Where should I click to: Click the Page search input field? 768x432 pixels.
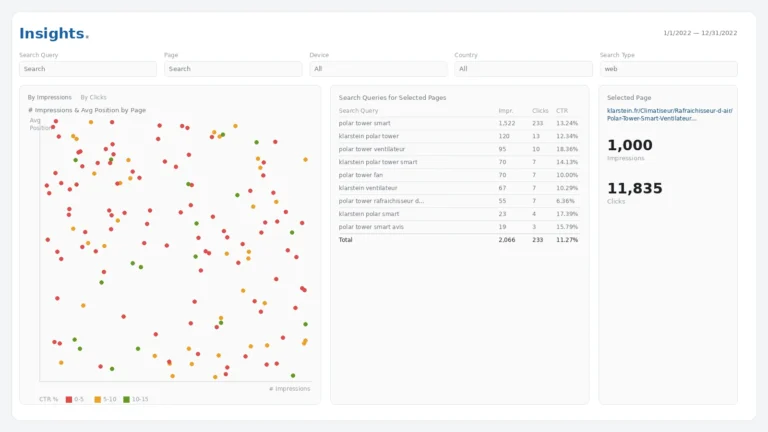[233, 69]
